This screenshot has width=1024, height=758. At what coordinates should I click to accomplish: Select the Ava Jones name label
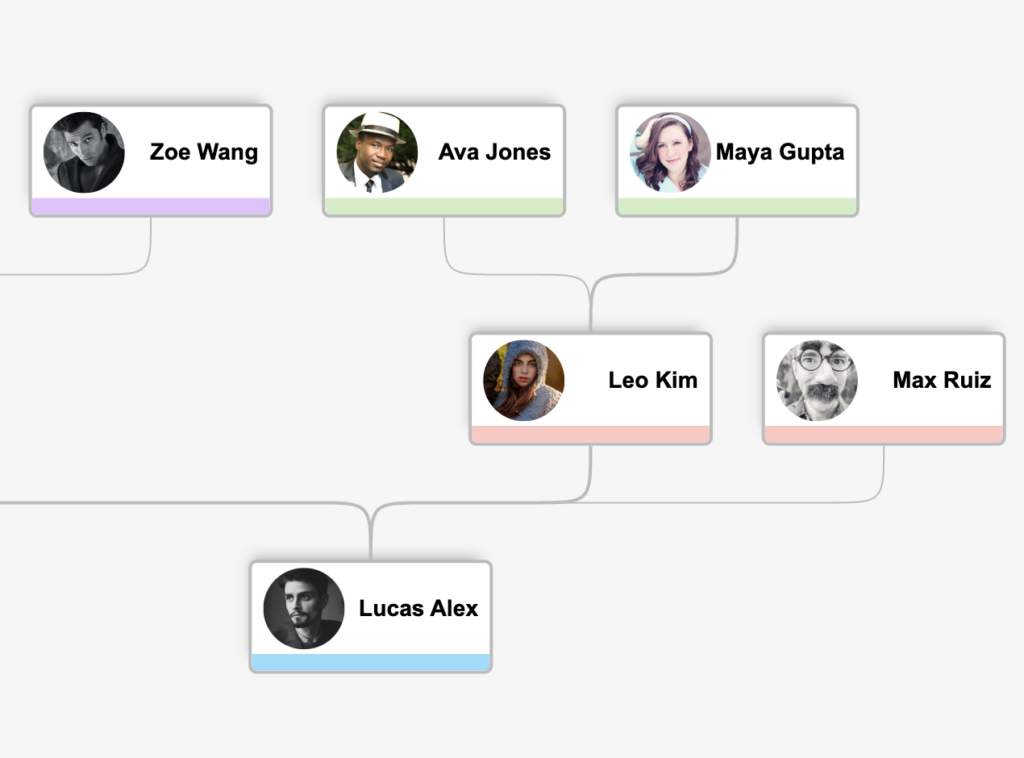[x=494, y=152]
